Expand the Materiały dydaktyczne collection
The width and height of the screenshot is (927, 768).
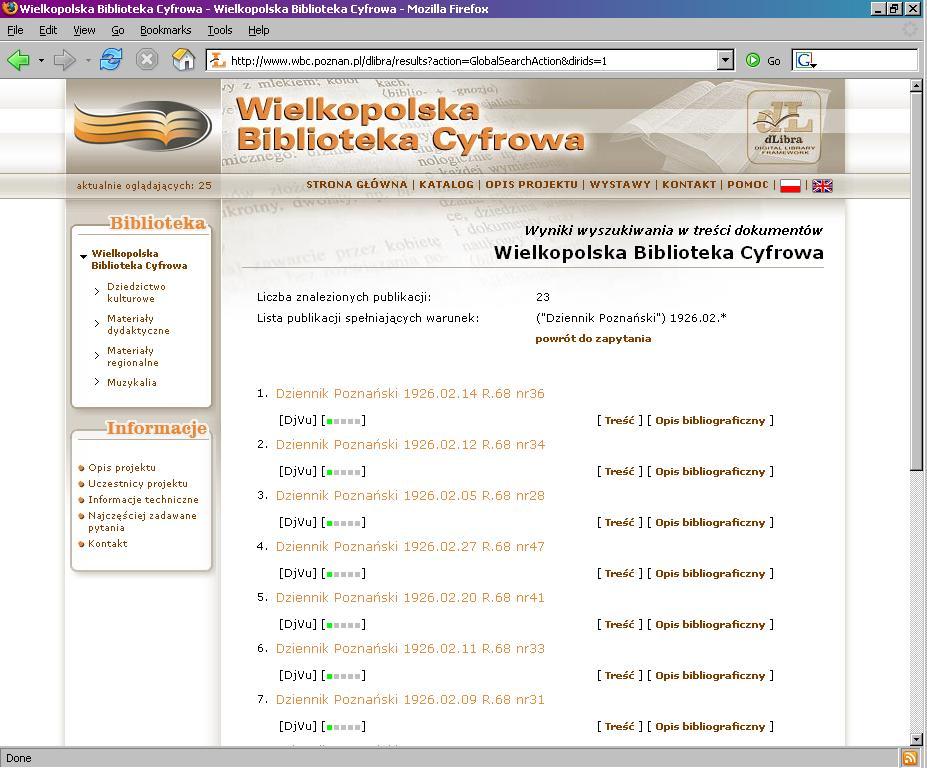[97, 323]
